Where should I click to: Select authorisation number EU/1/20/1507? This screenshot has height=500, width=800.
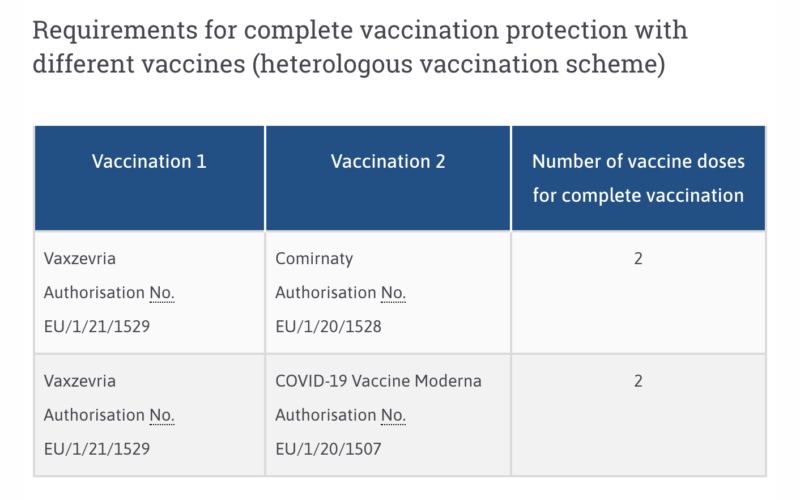click(x=329, y=449)
